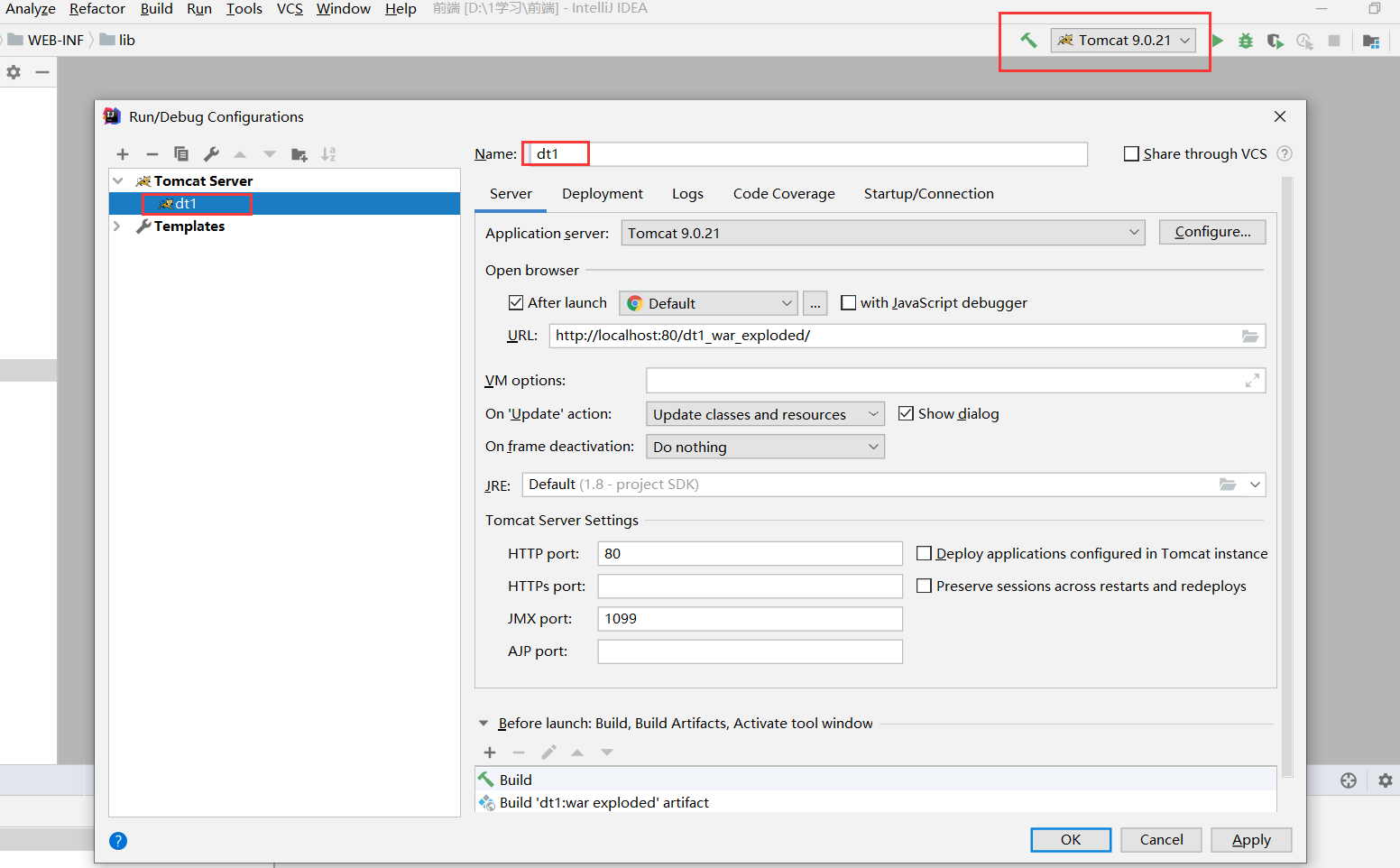Click the blue help icon at dialog bottom

118,841
